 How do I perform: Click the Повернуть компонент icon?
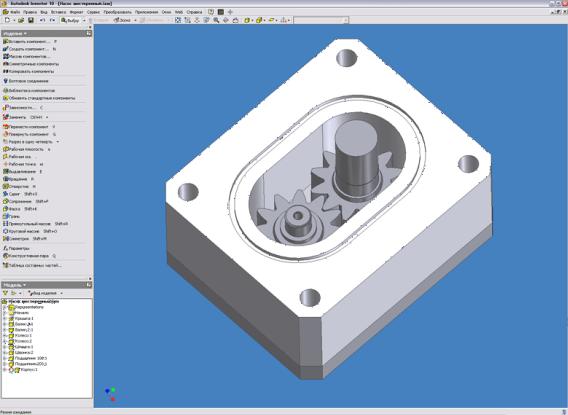[x=5, y=134]
